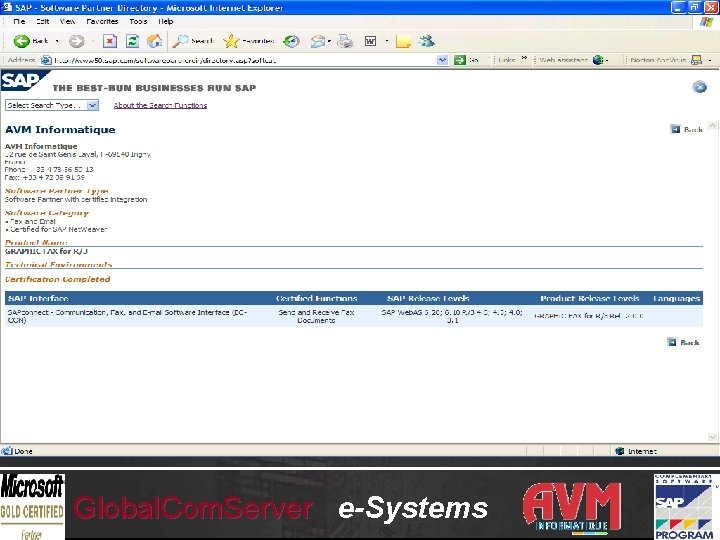Click the SAP logo
This screenshot has height=540, width=720.
(25, 81)
